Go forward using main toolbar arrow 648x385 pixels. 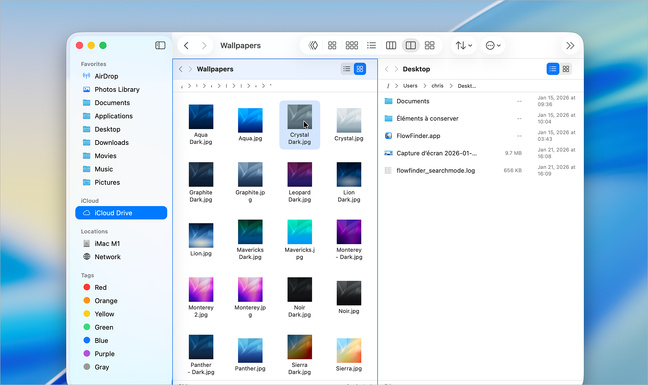pos(204,45)
